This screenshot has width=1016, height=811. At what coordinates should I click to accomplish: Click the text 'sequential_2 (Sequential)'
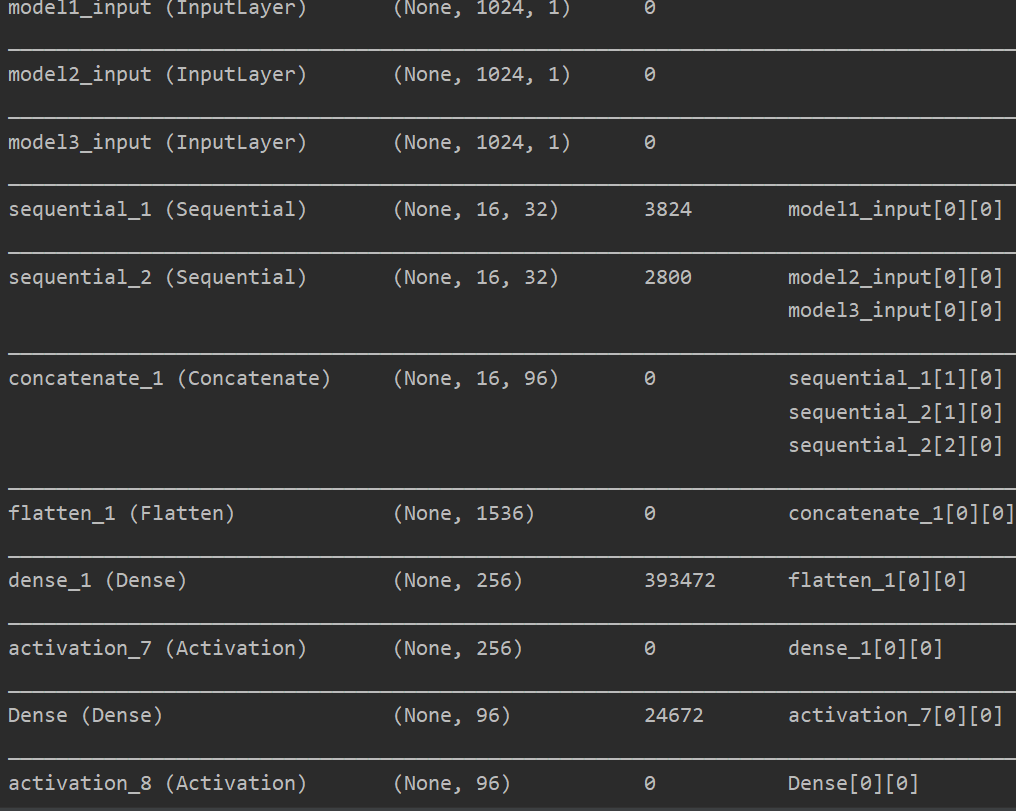157,277
